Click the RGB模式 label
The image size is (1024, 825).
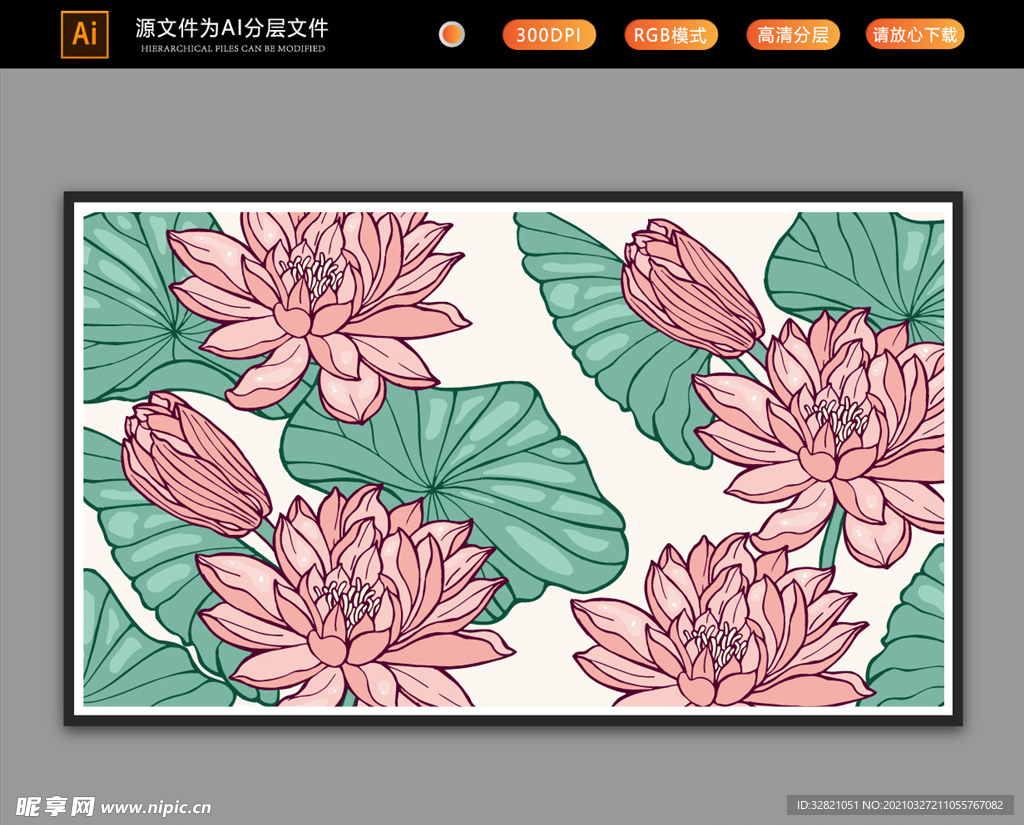click(x=670, y=34)
